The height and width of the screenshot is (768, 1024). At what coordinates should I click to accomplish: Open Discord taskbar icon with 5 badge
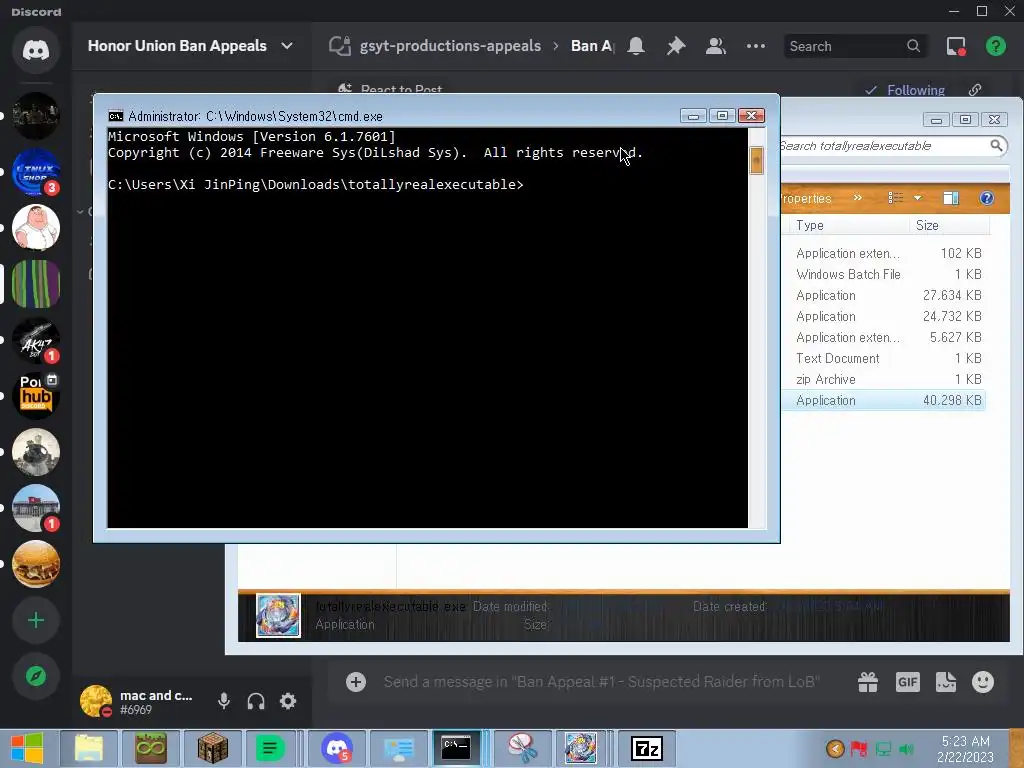point(338,748)
